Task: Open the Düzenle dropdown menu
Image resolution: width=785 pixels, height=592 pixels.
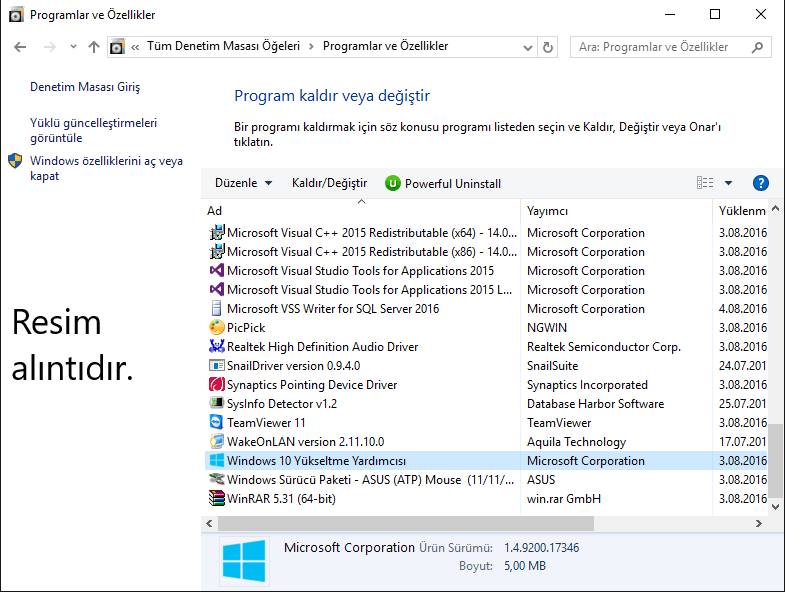Action: pos(243,183)
